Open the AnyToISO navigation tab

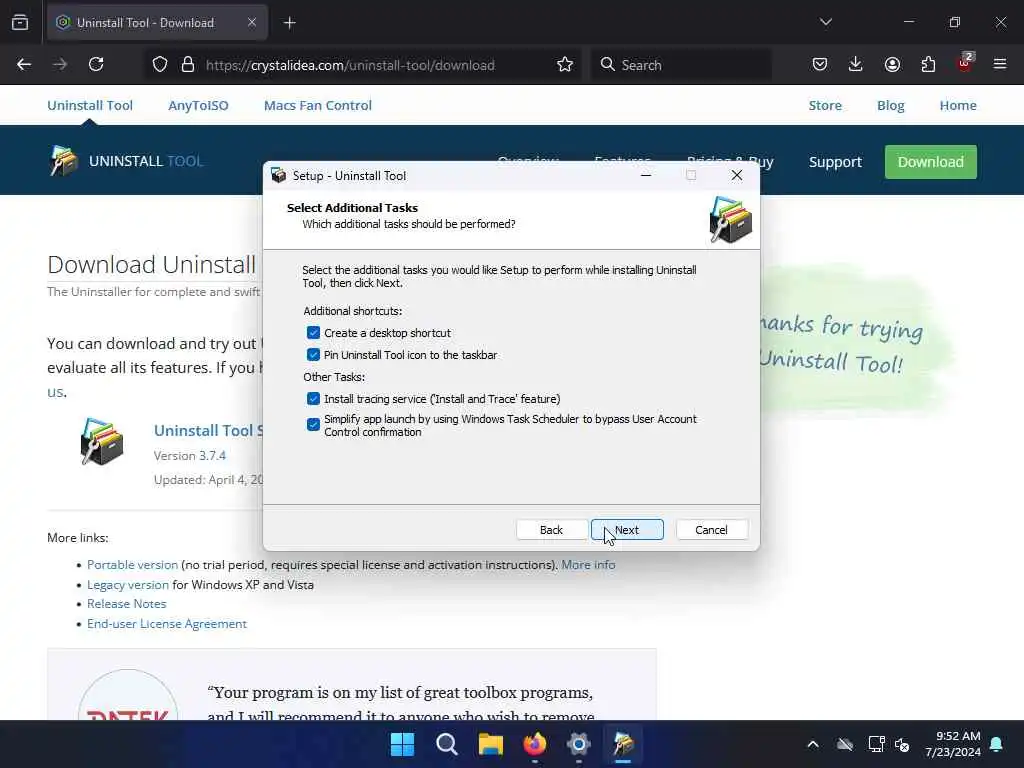[x=199, y=105]
